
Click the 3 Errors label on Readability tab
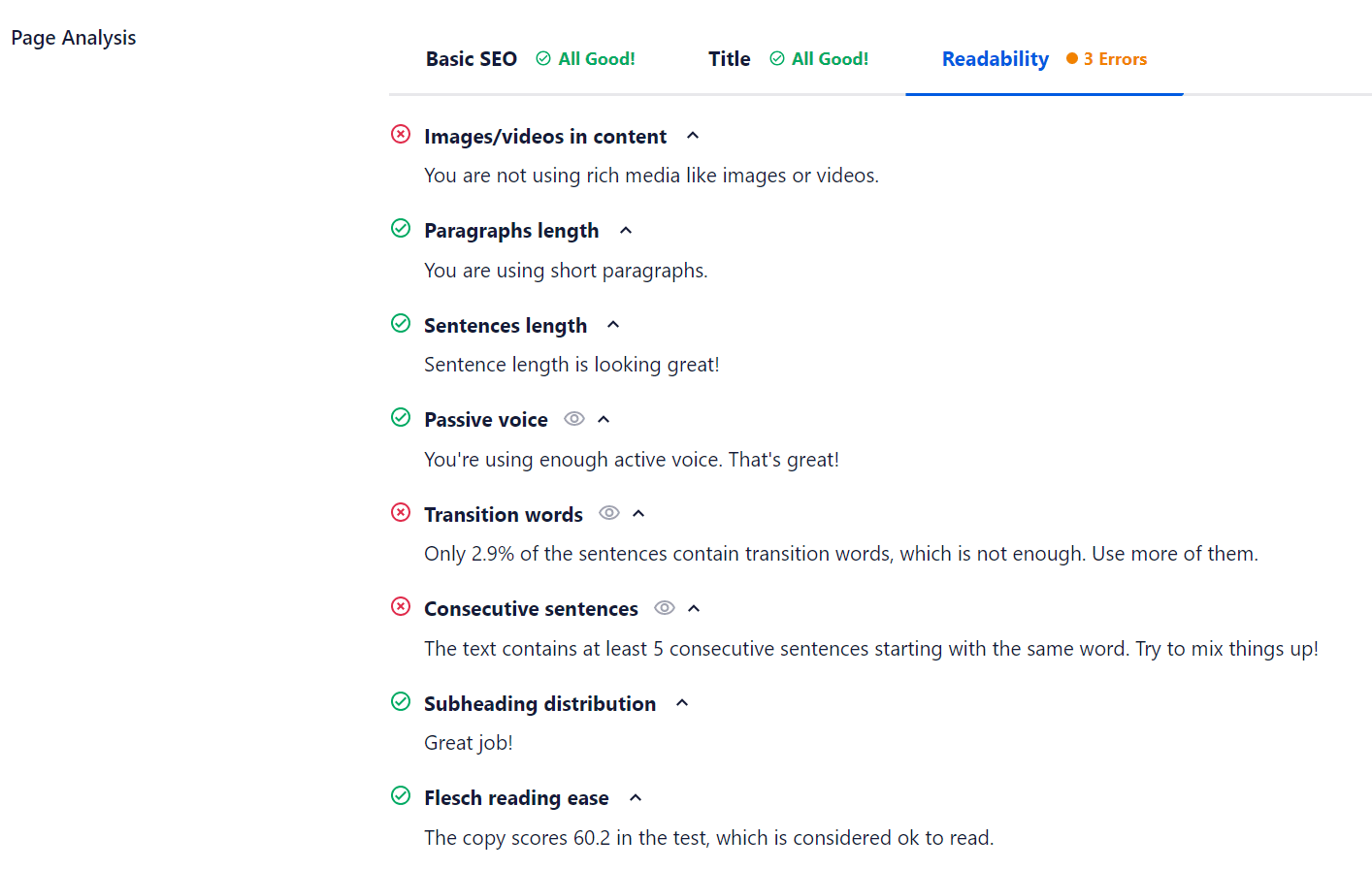1114,58
